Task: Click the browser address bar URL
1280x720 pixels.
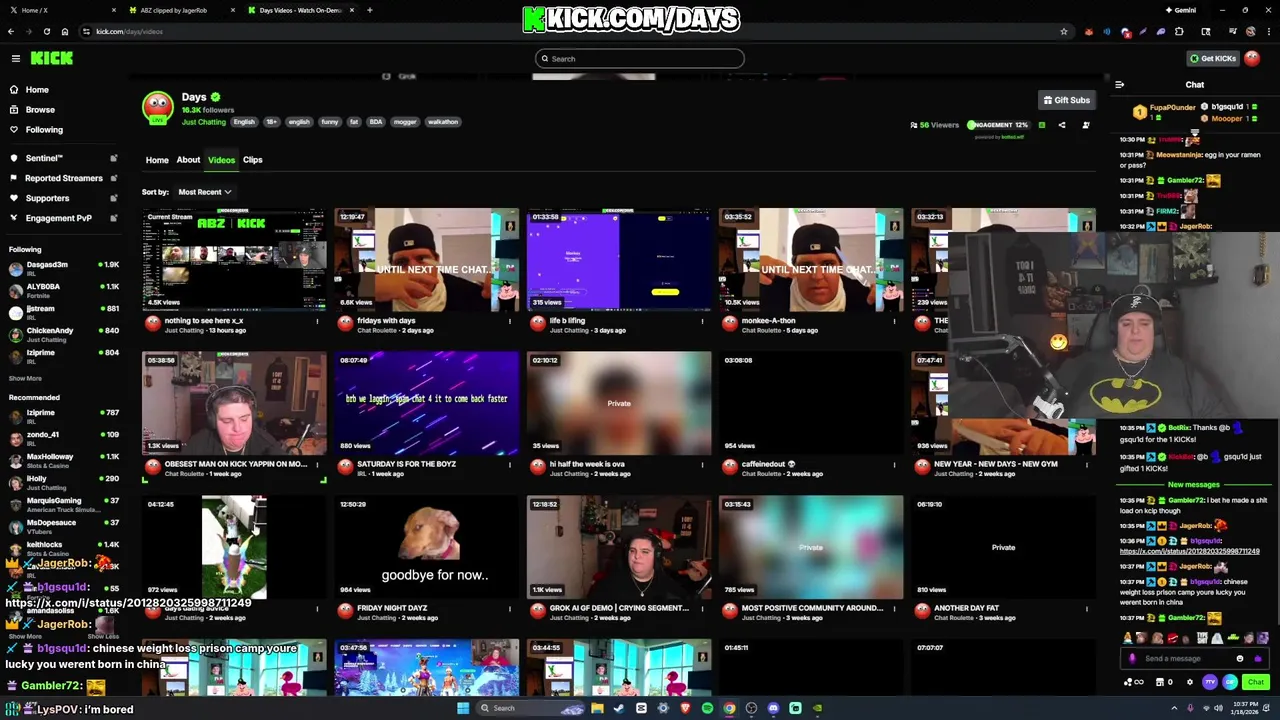Action: [129, 32]
